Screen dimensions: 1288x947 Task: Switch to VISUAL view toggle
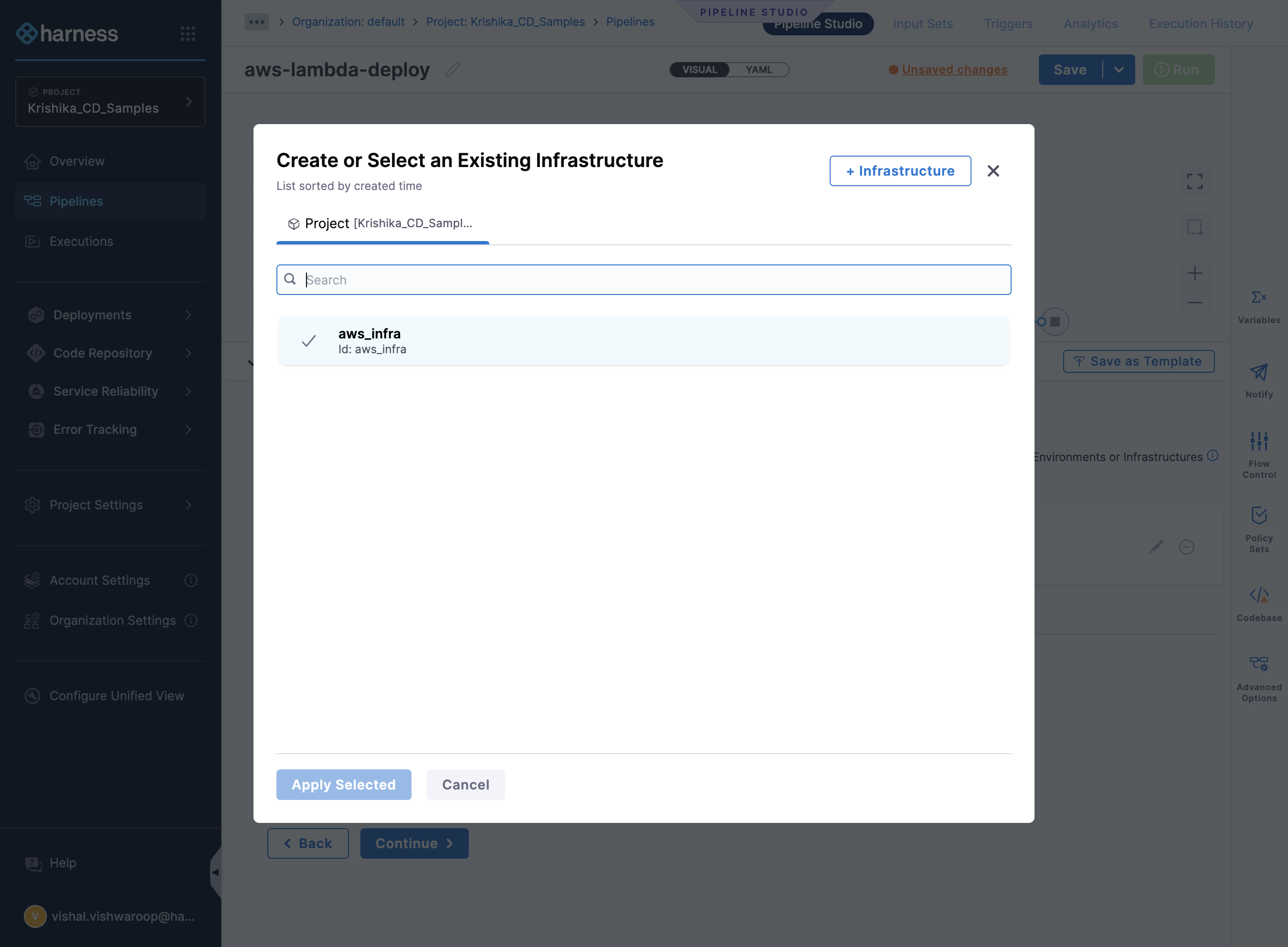(x=699, y=69)
